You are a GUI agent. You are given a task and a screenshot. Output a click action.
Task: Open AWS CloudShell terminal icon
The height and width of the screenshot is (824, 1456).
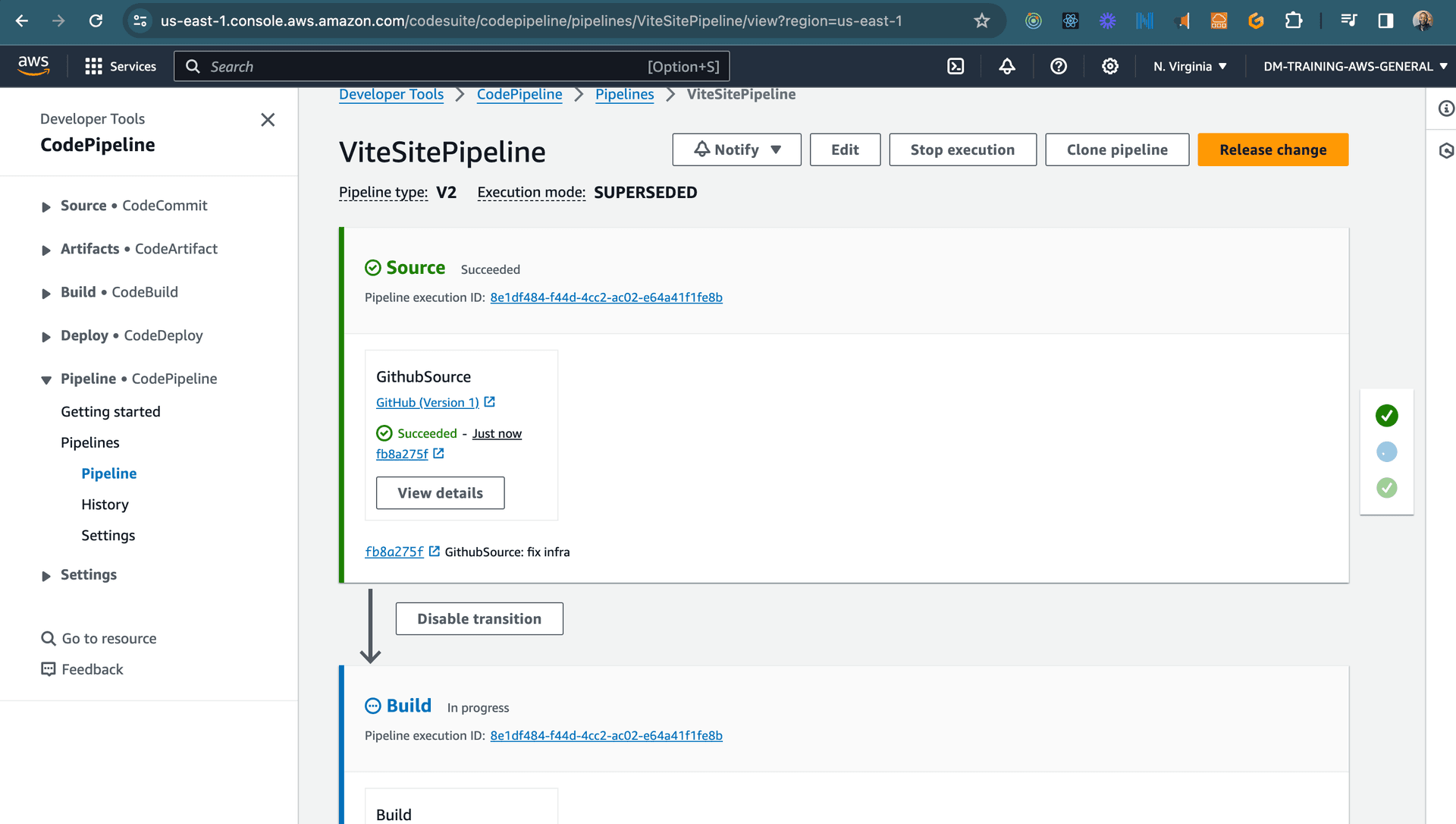point(955,66)
